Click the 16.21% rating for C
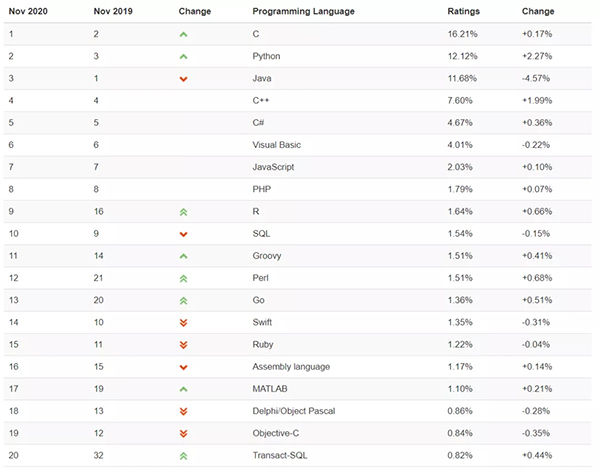This screenshot has height=471, width=600. [462, 33]
